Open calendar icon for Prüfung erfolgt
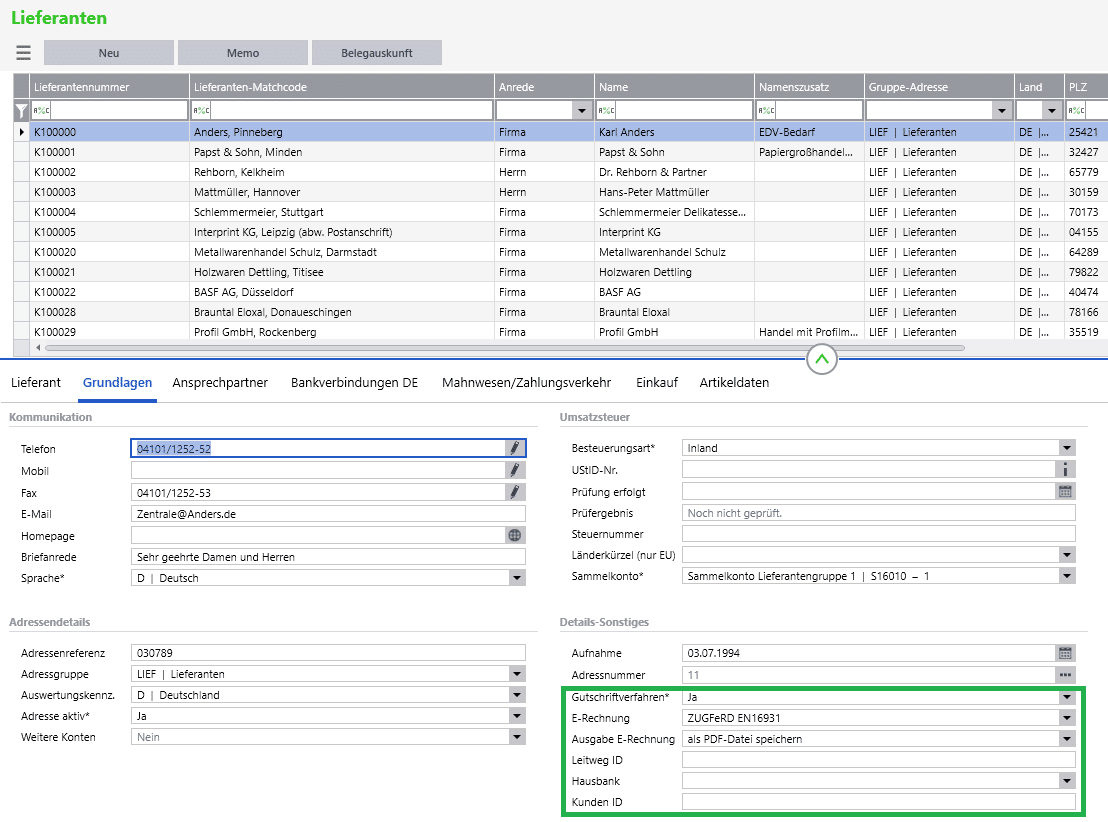 (x=1066, y=491)
